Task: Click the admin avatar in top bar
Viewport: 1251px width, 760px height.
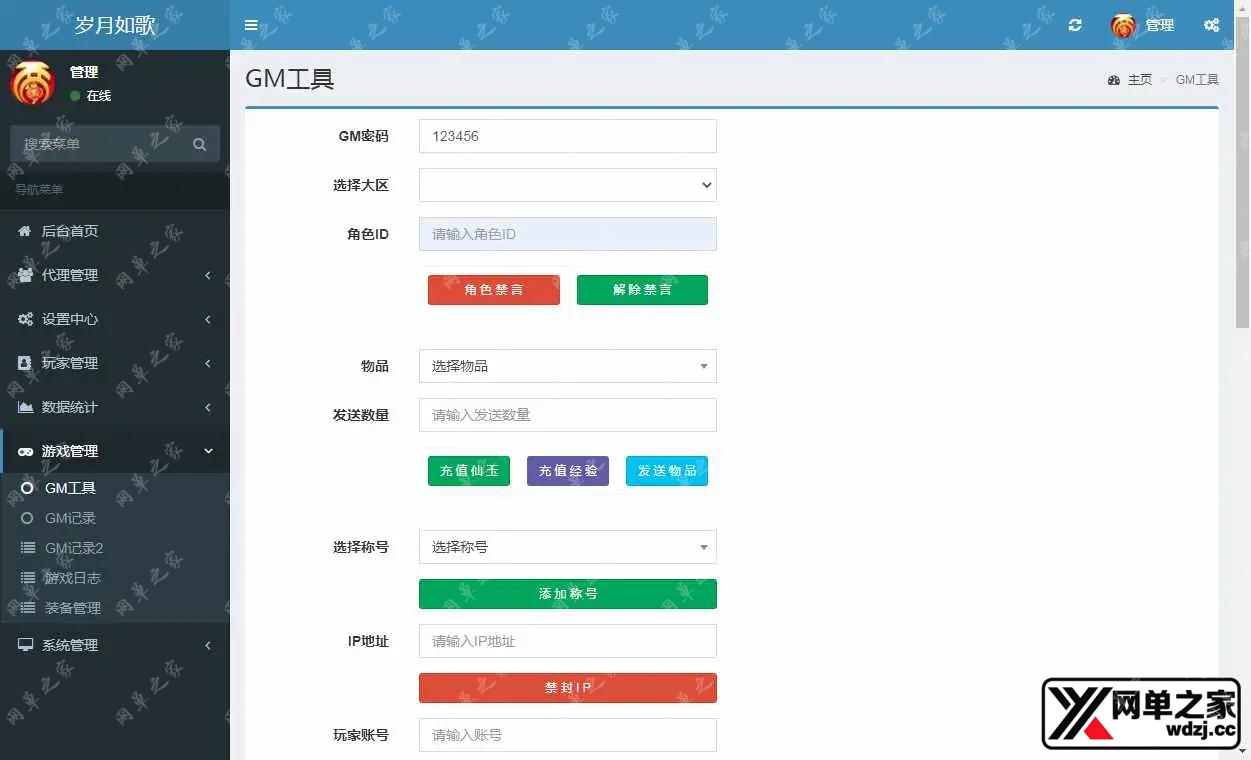Action: point(1124,26)
